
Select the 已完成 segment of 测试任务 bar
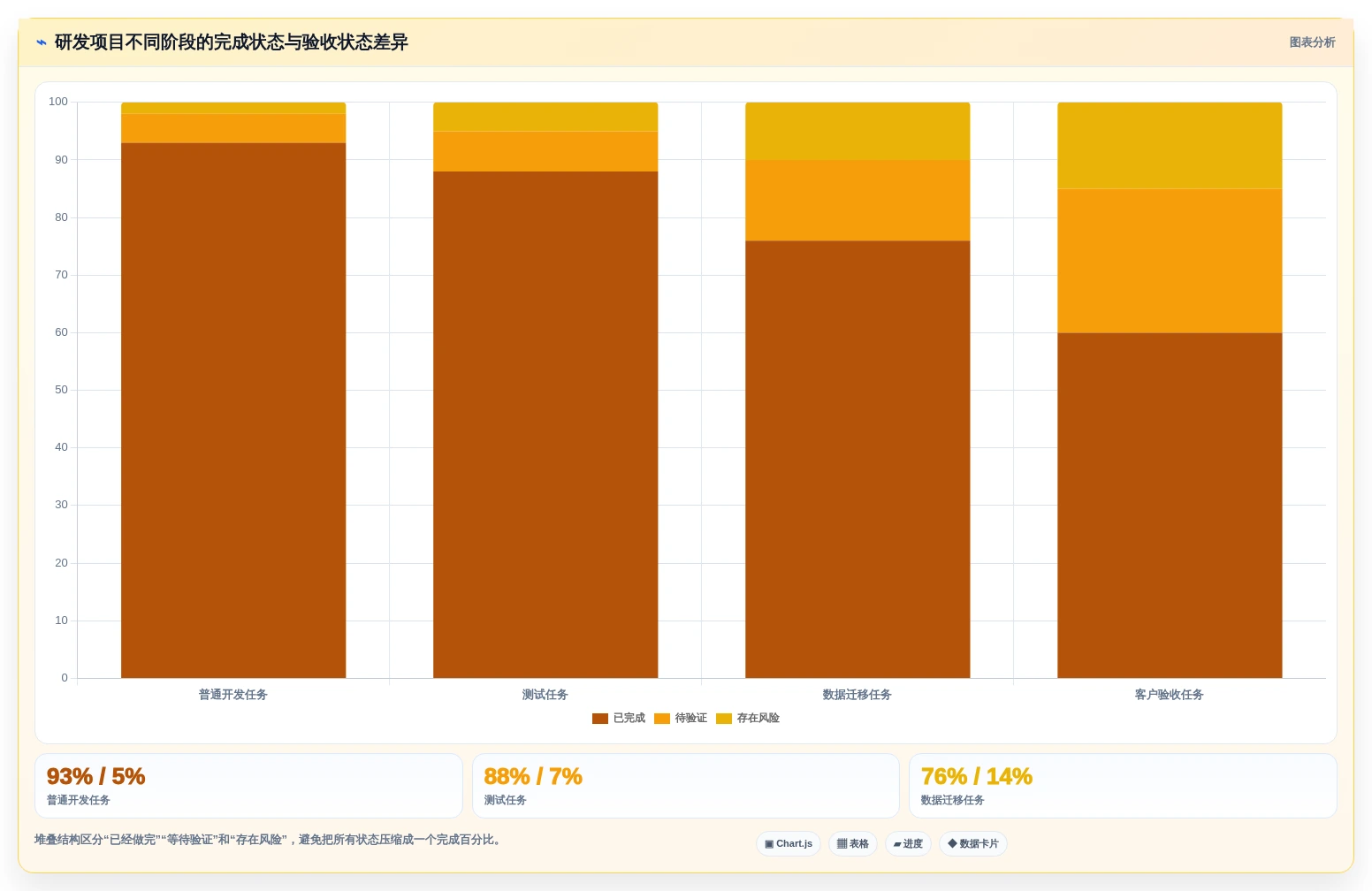(x=545, y=424)
